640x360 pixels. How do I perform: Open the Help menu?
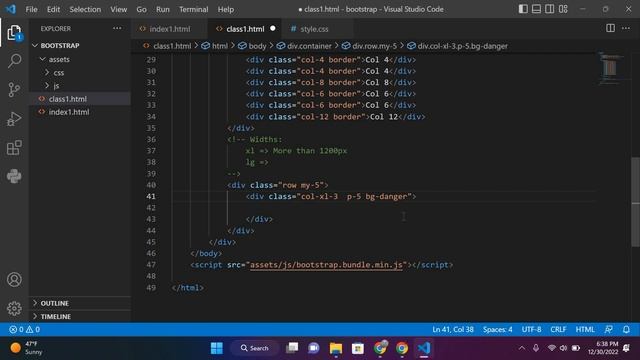[x=226, y=9]
